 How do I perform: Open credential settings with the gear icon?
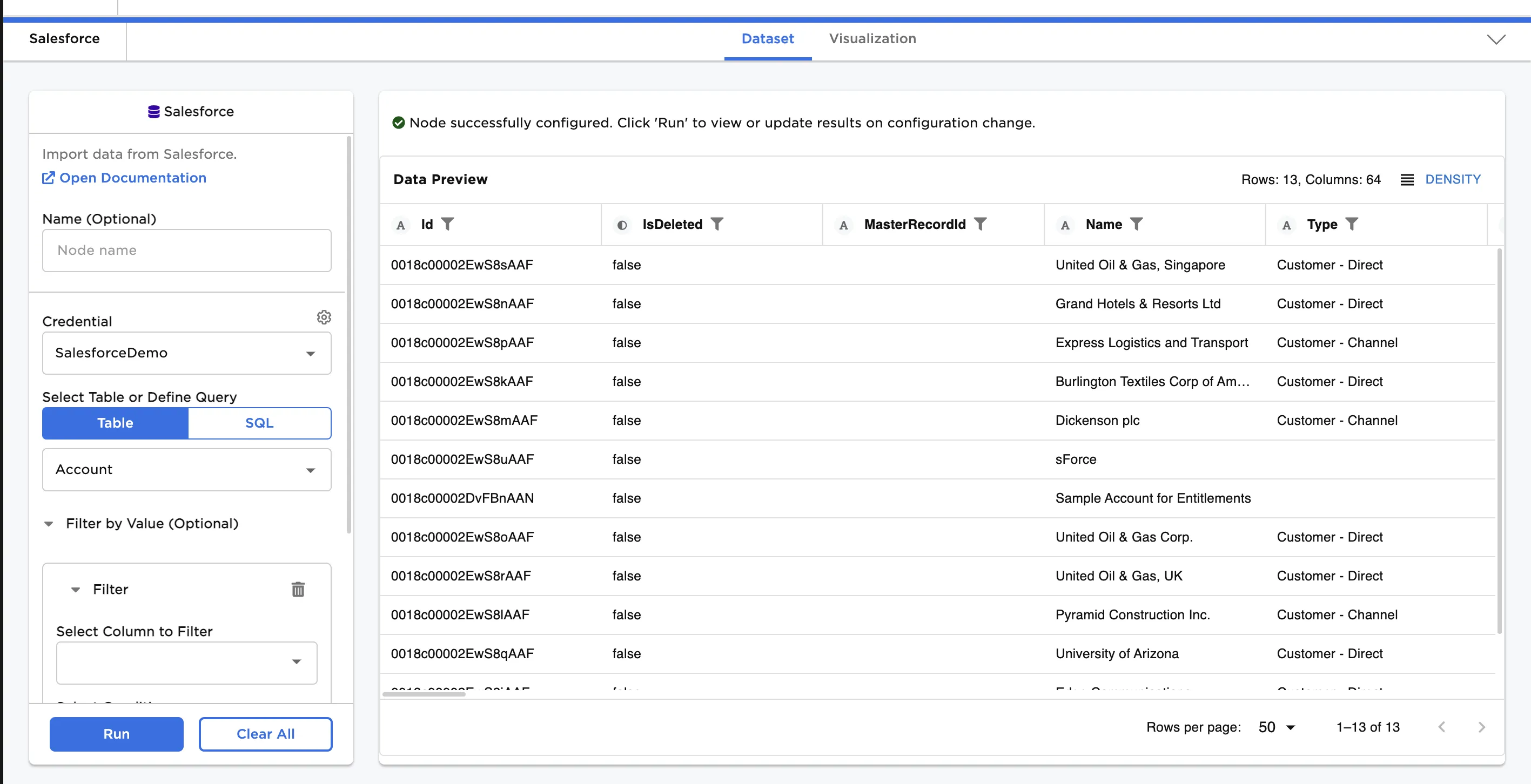[x=323, y=317]
